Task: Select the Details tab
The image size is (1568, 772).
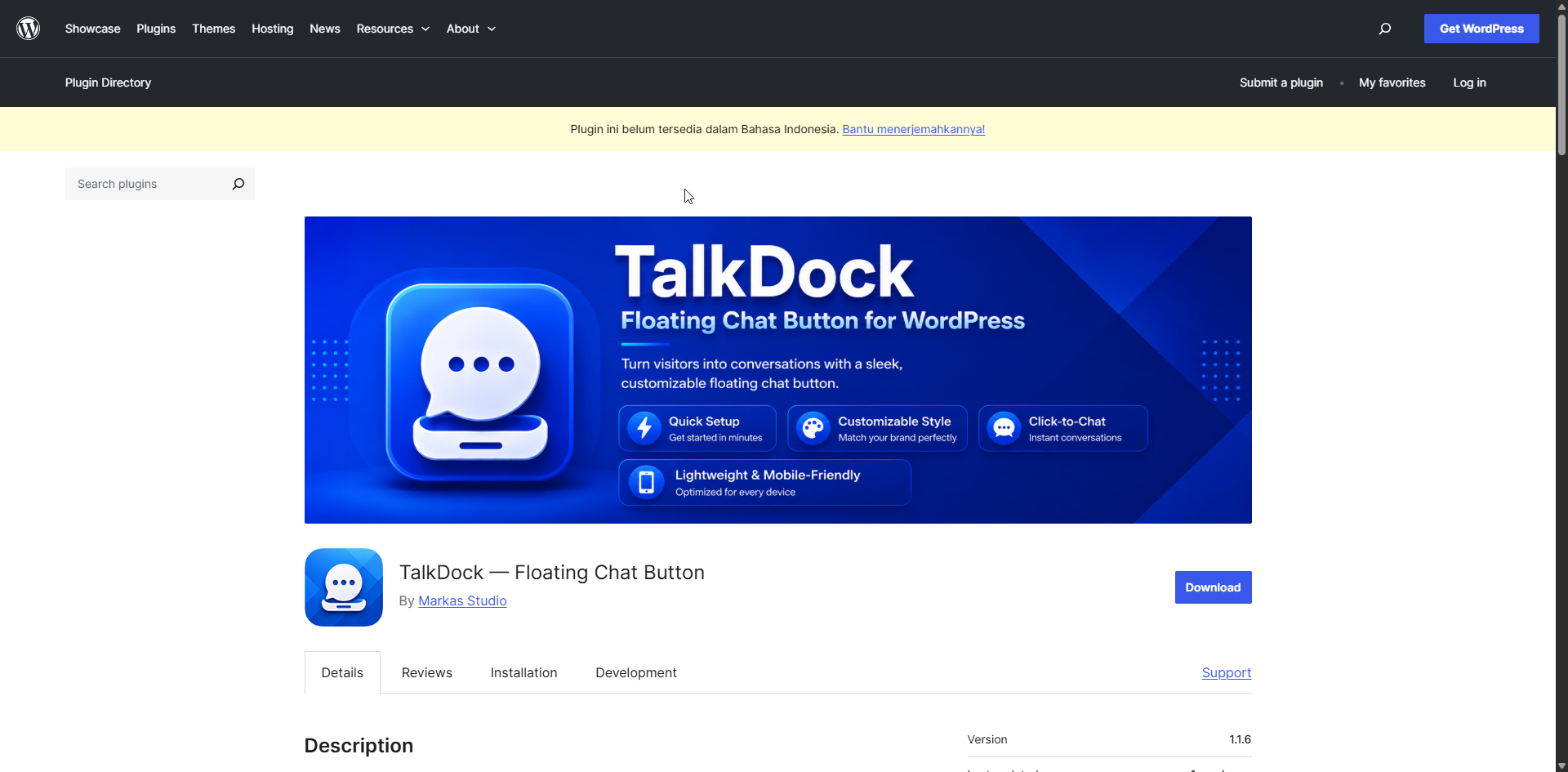Action: click(x=342, y=672)
